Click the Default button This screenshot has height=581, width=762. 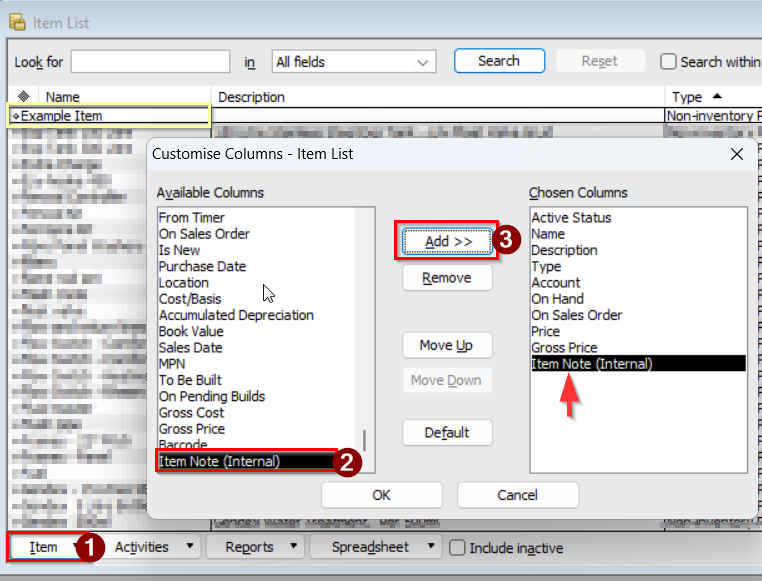click(447, 432)
